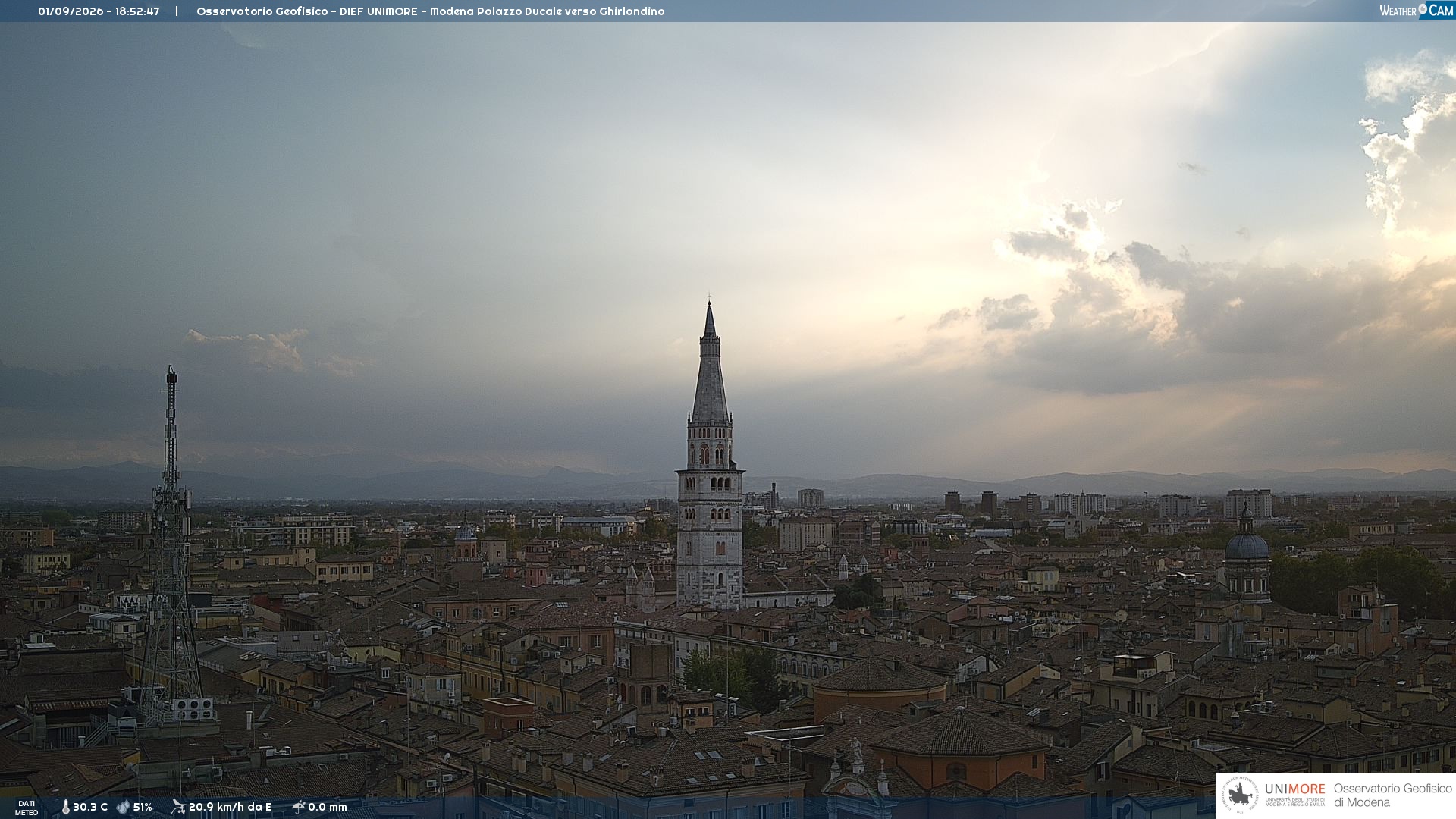Click the Osservatorio Geofisico webcam title text
The width and height of the screenshot is (1456, 819).
pyautogui.click(x=430, y=11)
